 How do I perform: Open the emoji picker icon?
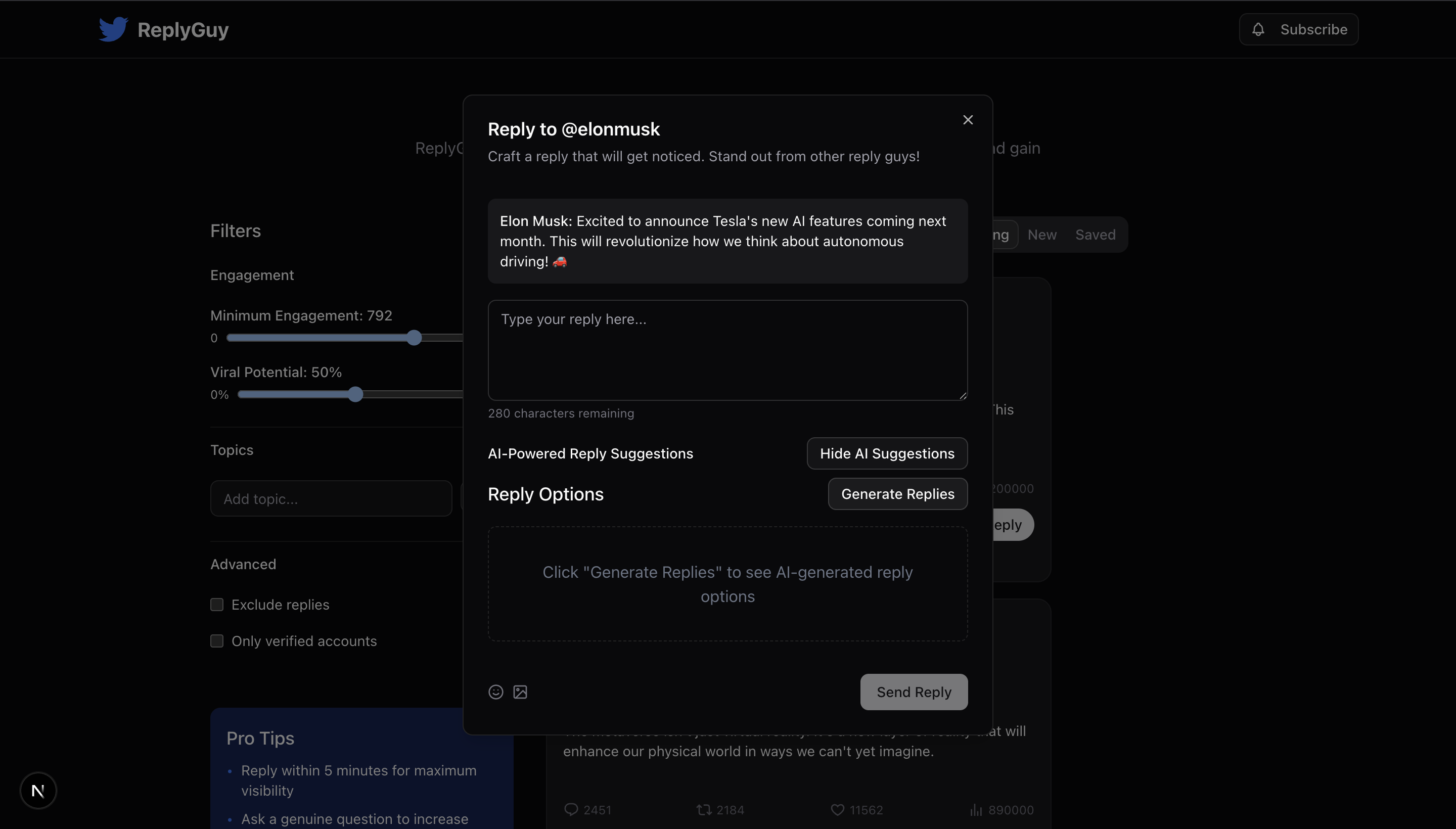495,692
